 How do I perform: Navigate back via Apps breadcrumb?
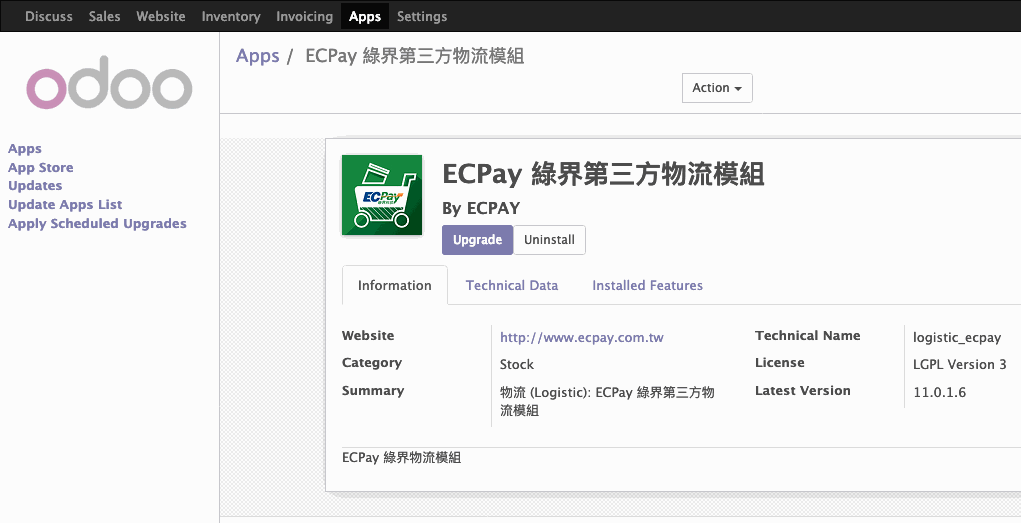257,56
